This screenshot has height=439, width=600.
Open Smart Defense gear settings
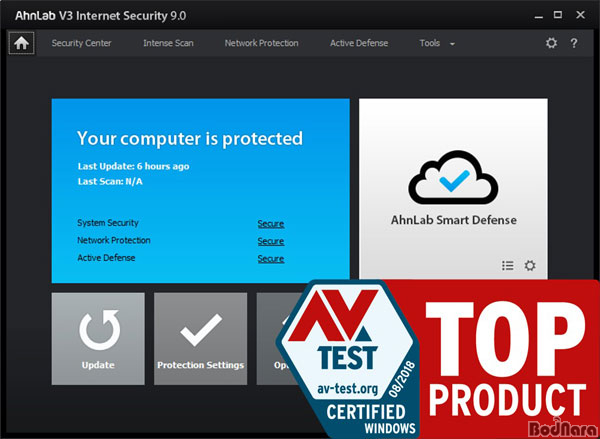pyautogui.click(x=530, y=265)
